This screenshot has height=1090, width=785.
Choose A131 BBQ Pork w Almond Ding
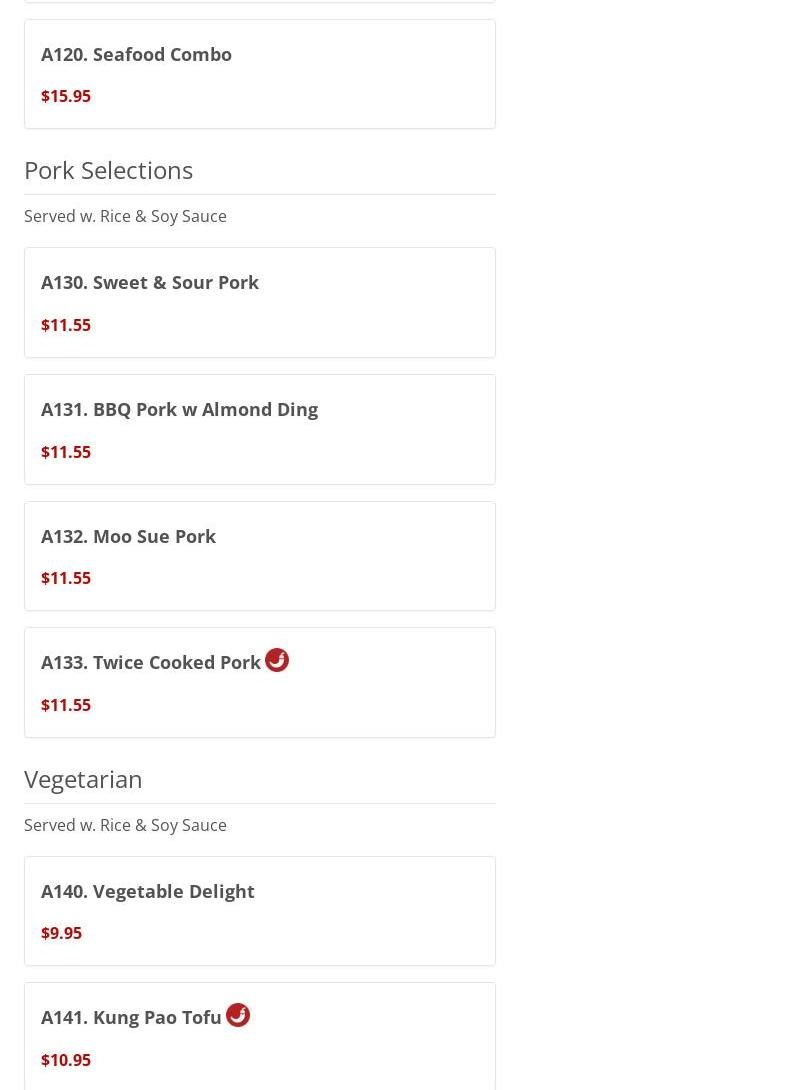tap(179, 409)
